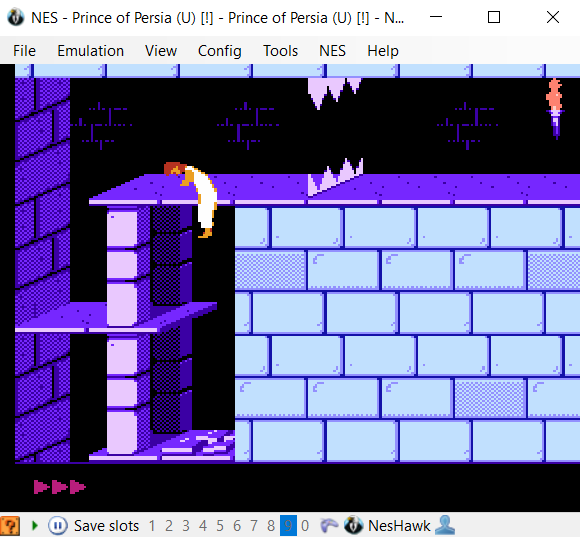The width and height of the screenshot is (580, 537).
Task: Open the Tools menu
Action: (x=280, y=51)
